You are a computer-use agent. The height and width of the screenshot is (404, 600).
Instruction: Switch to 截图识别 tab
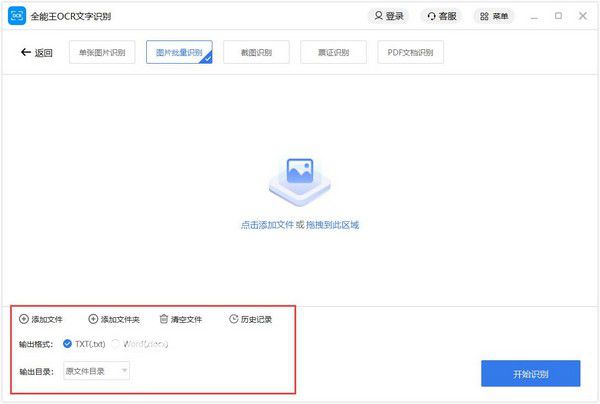256,52
